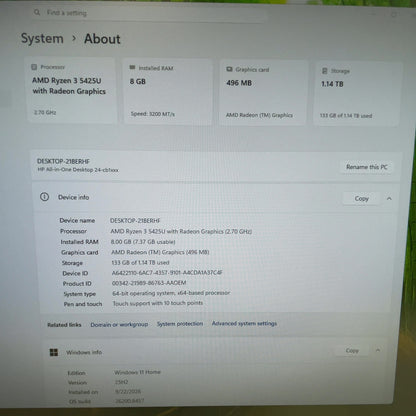Click AMD Radeon (TM) Graphics (496 MB) row value
Image resolution: width=416 pixels, height=416 pixels.
tap(160, 252)
